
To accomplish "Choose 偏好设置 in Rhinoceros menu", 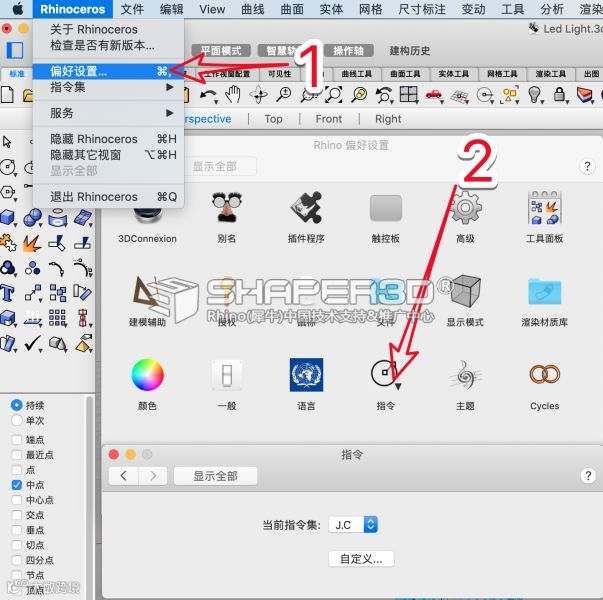I will [108, 71].
